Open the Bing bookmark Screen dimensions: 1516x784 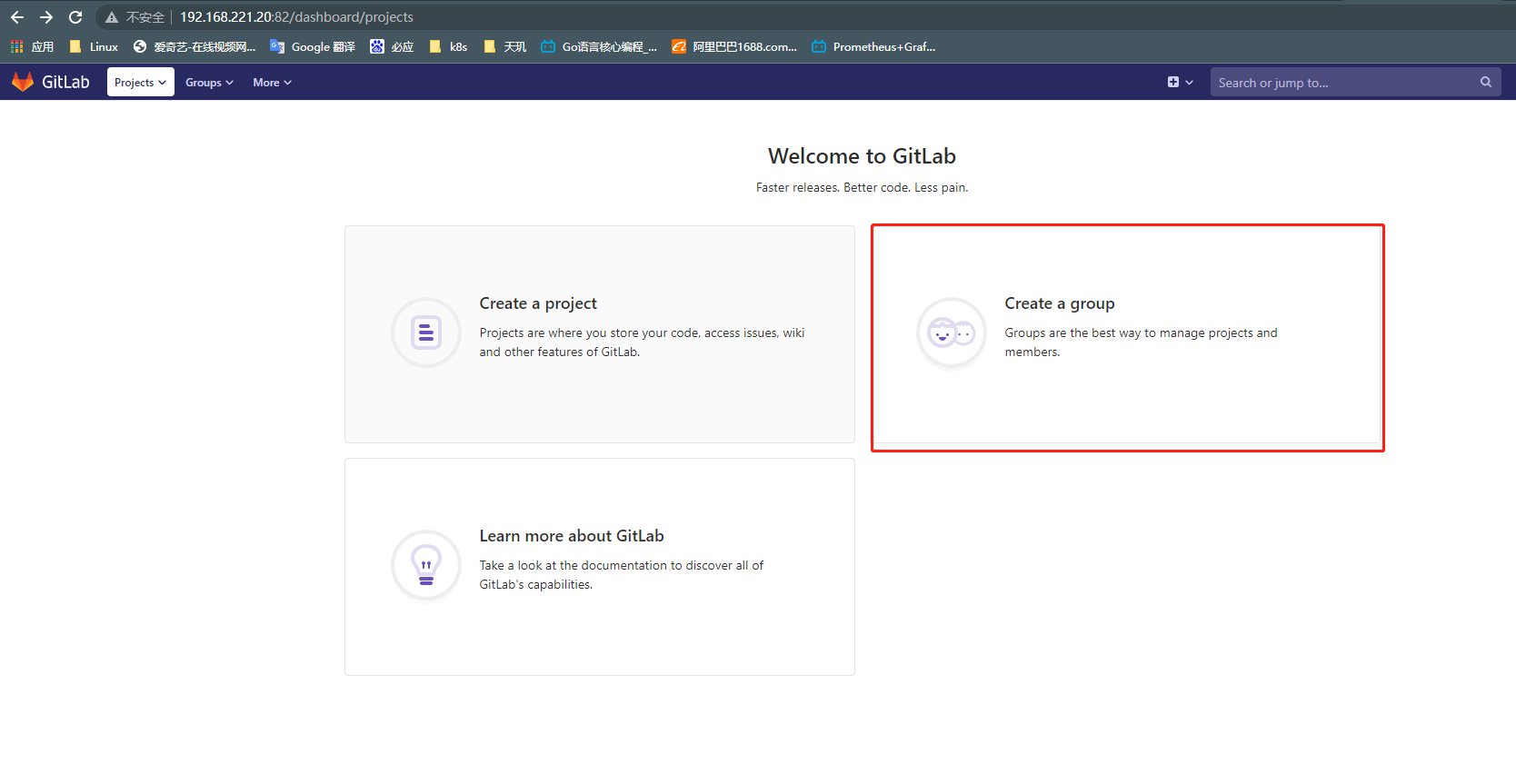click(x=392, y=46)
